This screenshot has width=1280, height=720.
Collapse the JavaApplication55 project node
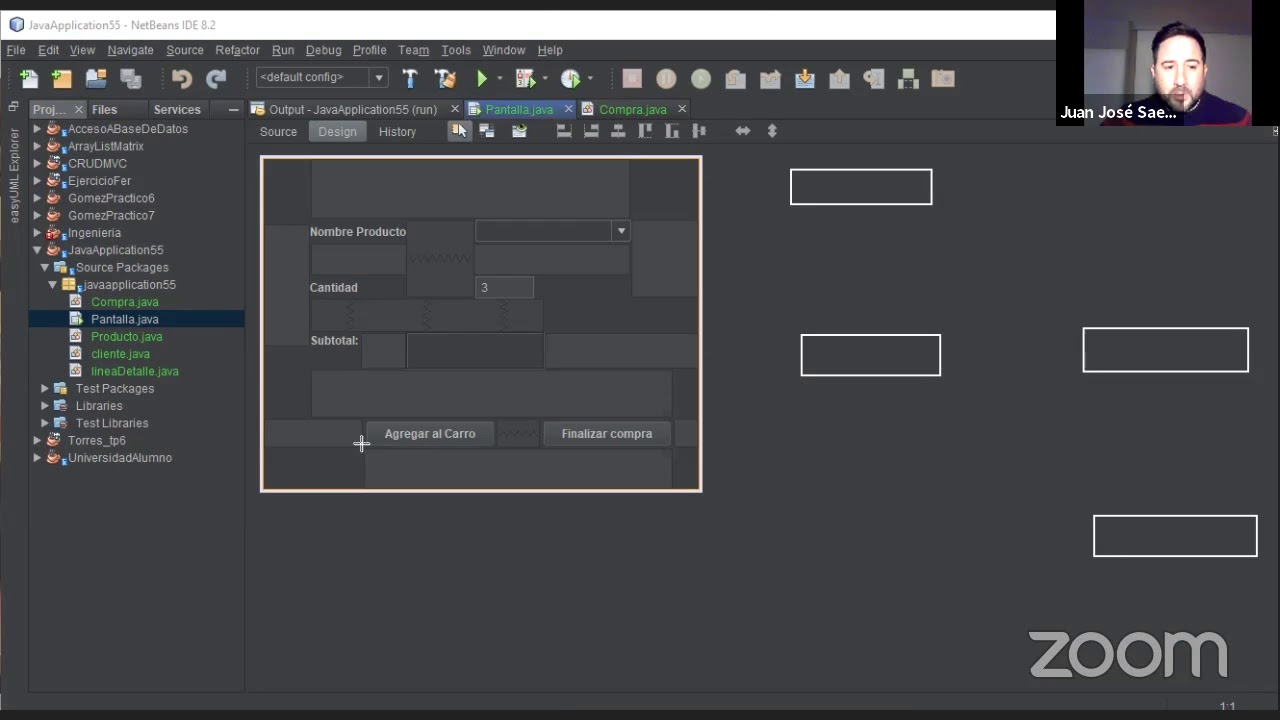pyautogui.click(x=37, y=250)
